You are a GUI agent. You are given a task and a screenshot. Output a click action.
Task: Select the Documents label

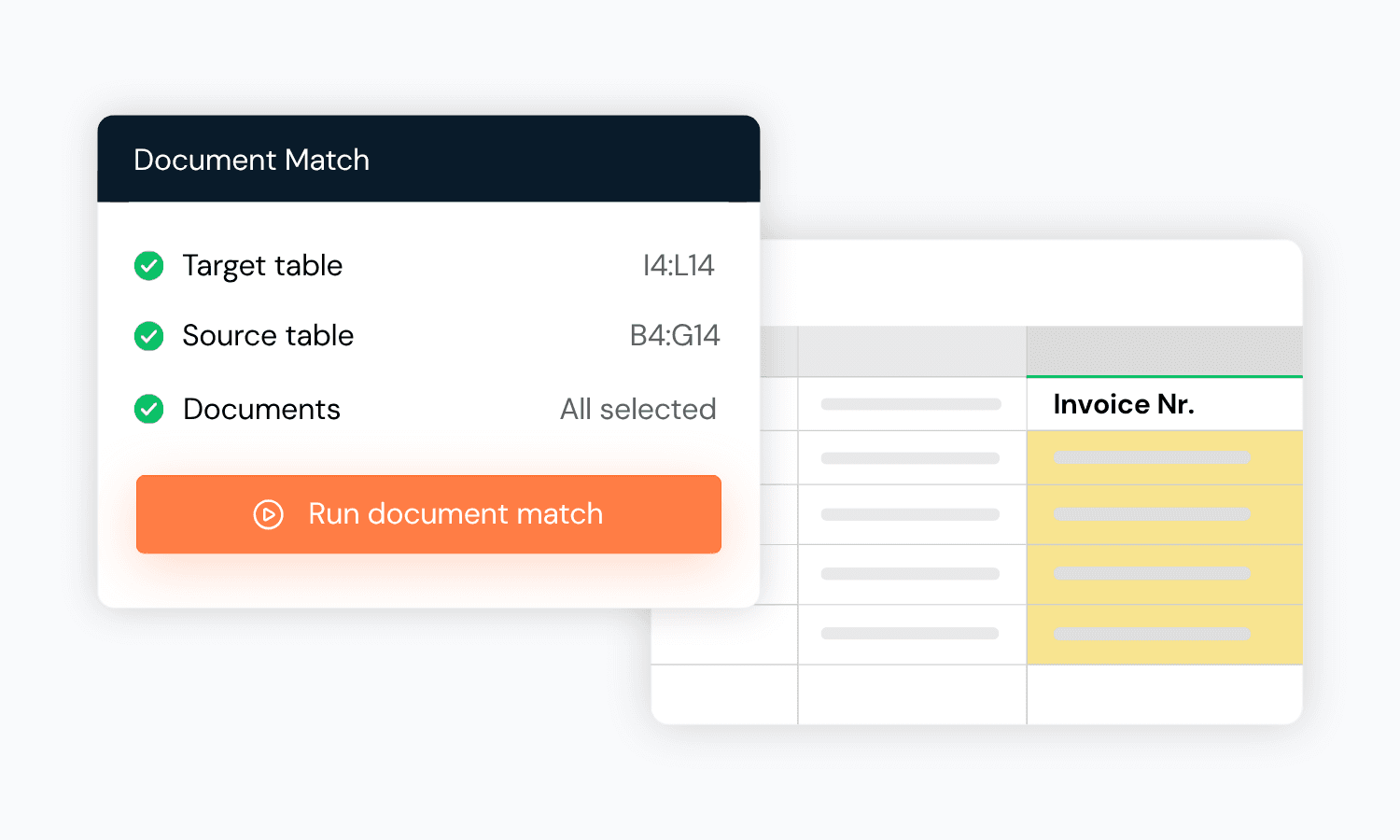261,409
